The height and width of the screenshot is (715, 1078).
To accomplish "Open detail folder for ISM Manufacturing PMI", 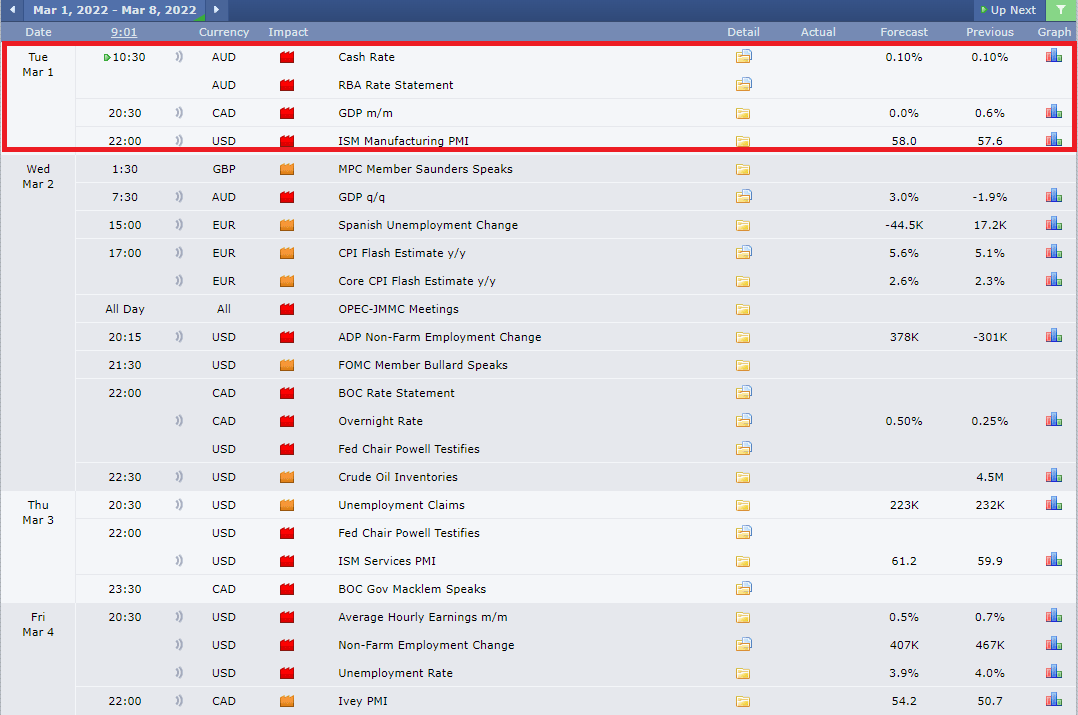I will click(x=743, y=142).
